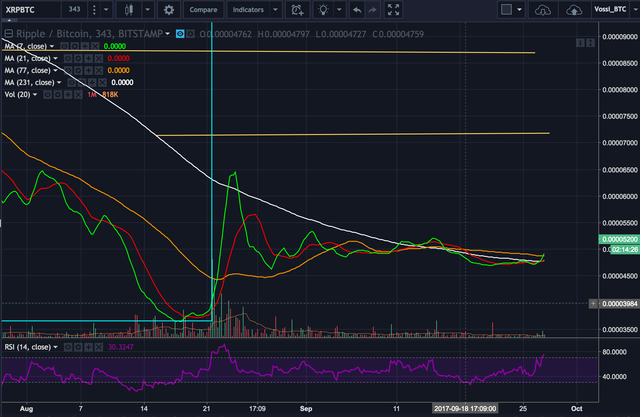Open the Indicators button
This screenshot has height=417, width=640.
tap(248, 10)
